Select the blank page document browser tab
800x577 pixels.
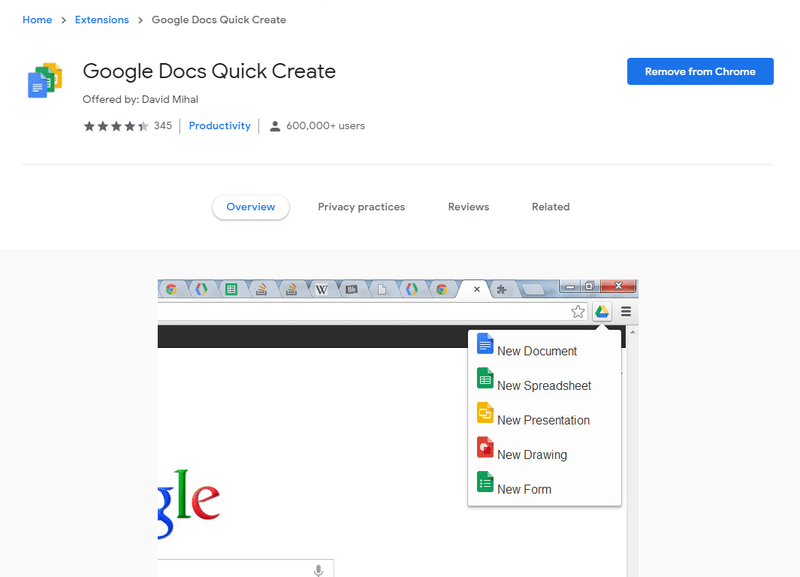382,289
